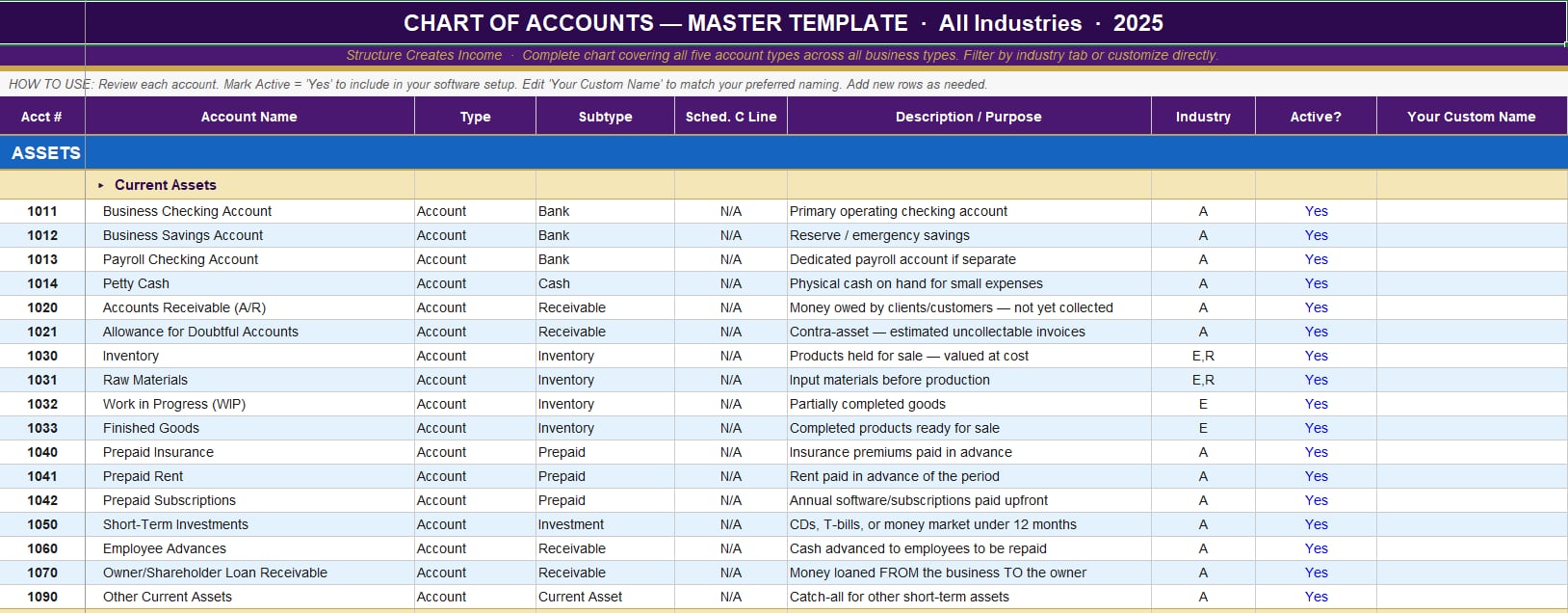Select account number 1011
This screenshot has height=613, width=1568.
(42, 211)
